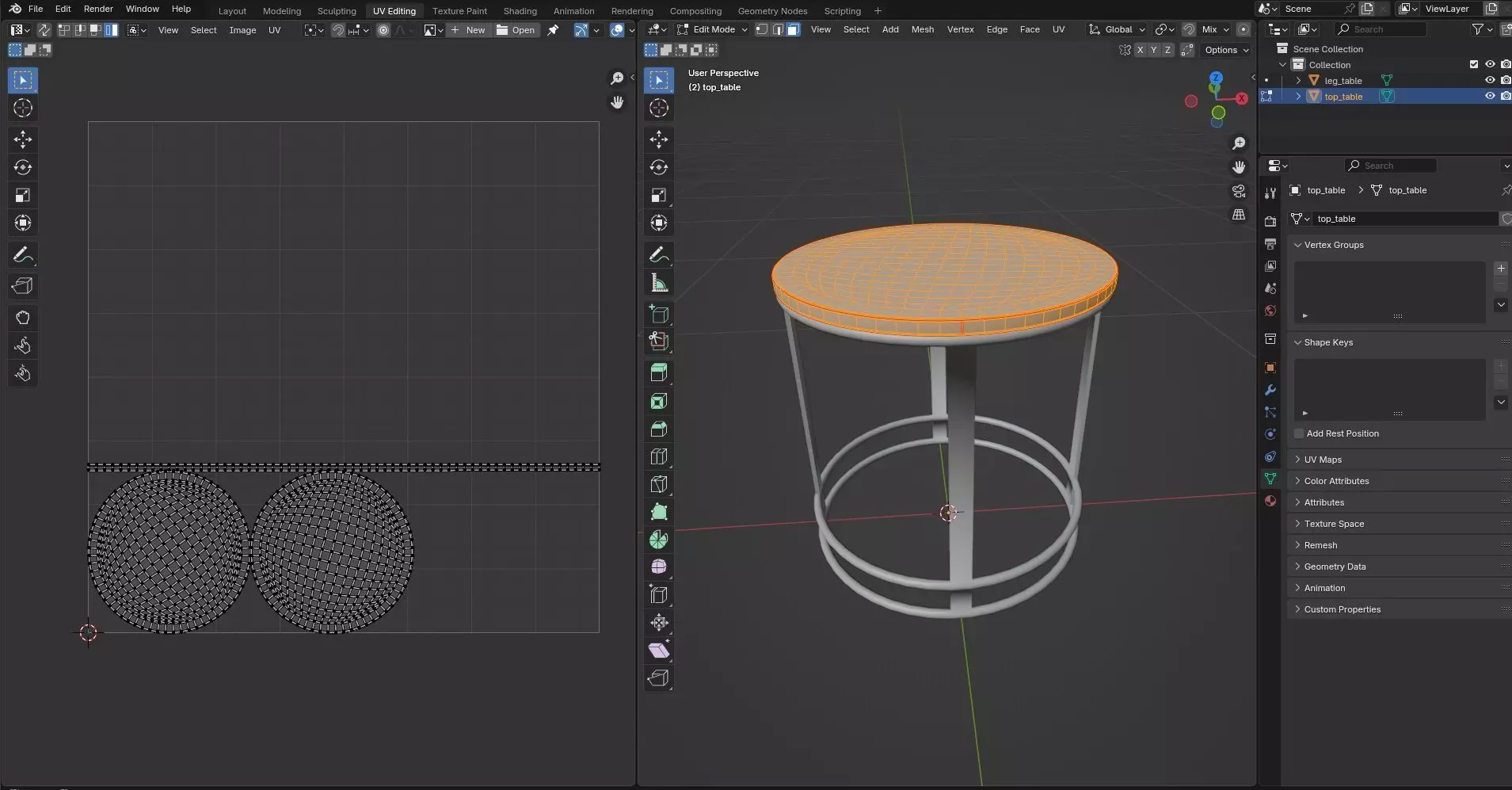Switch to Shading workspace

520,11
